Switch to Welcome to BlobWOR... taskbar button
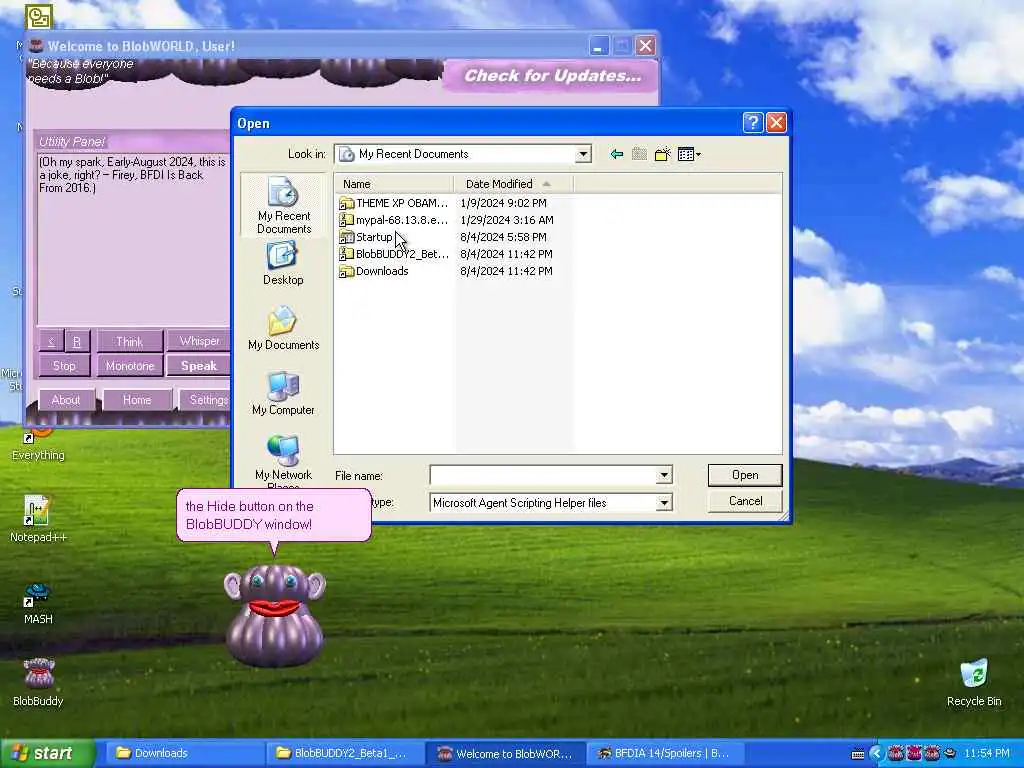Image resolution: width=1024 pixels, height=768 pixels. coord(504,753)
